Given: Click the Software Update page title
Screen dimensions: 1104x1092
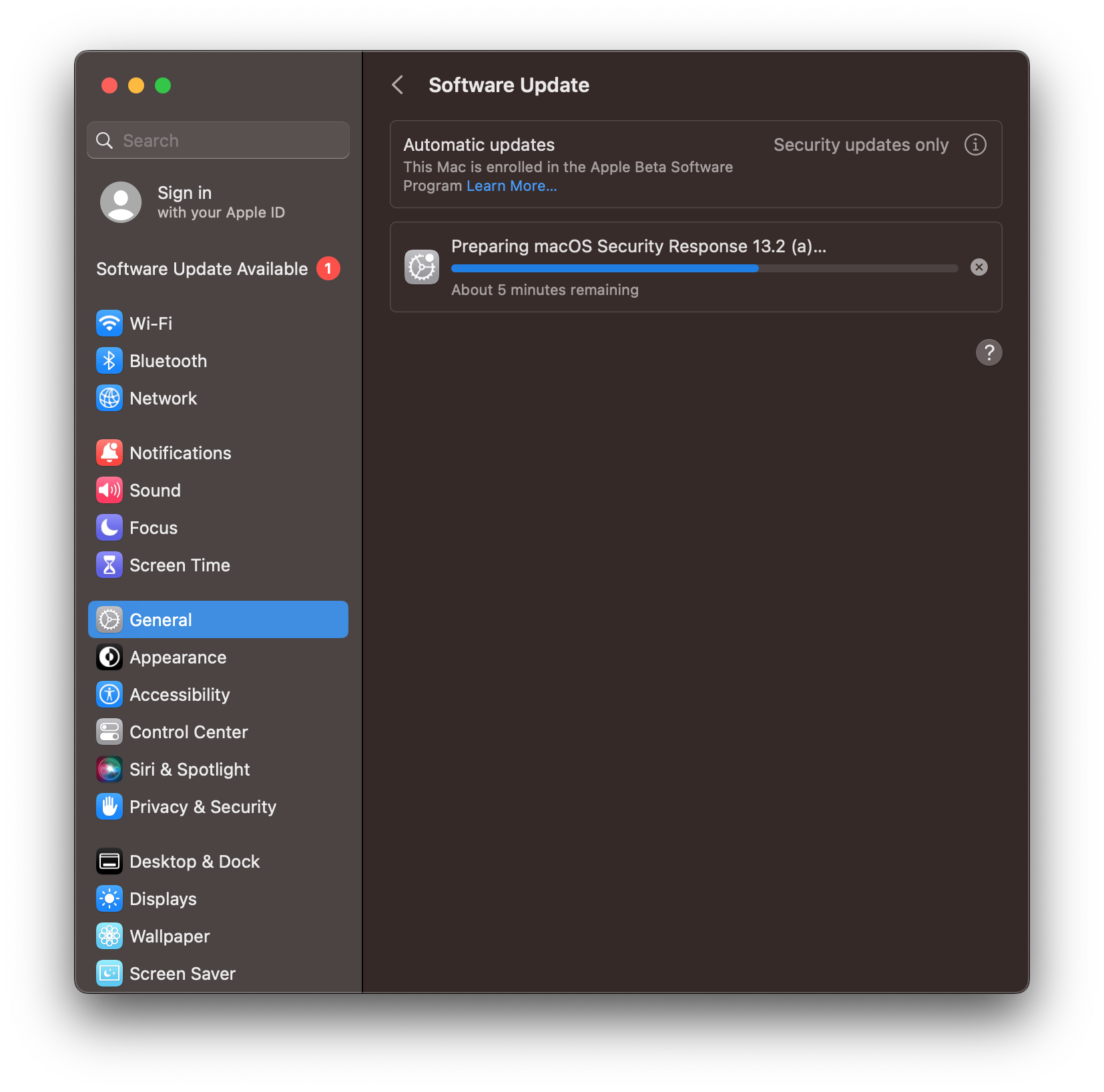Looking at the screenshot, I should [509, 85].
